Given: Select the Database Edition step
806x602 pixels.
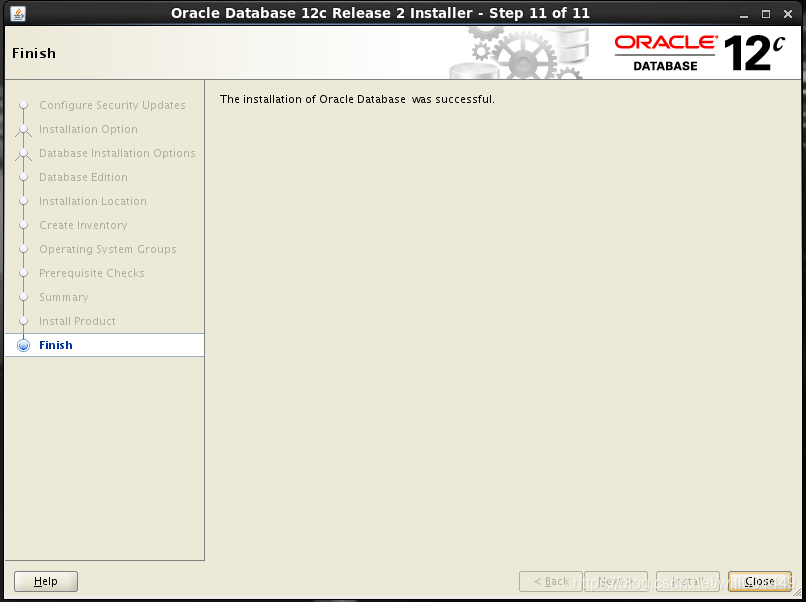Looking at the screenshot, I should click(83, 177).
